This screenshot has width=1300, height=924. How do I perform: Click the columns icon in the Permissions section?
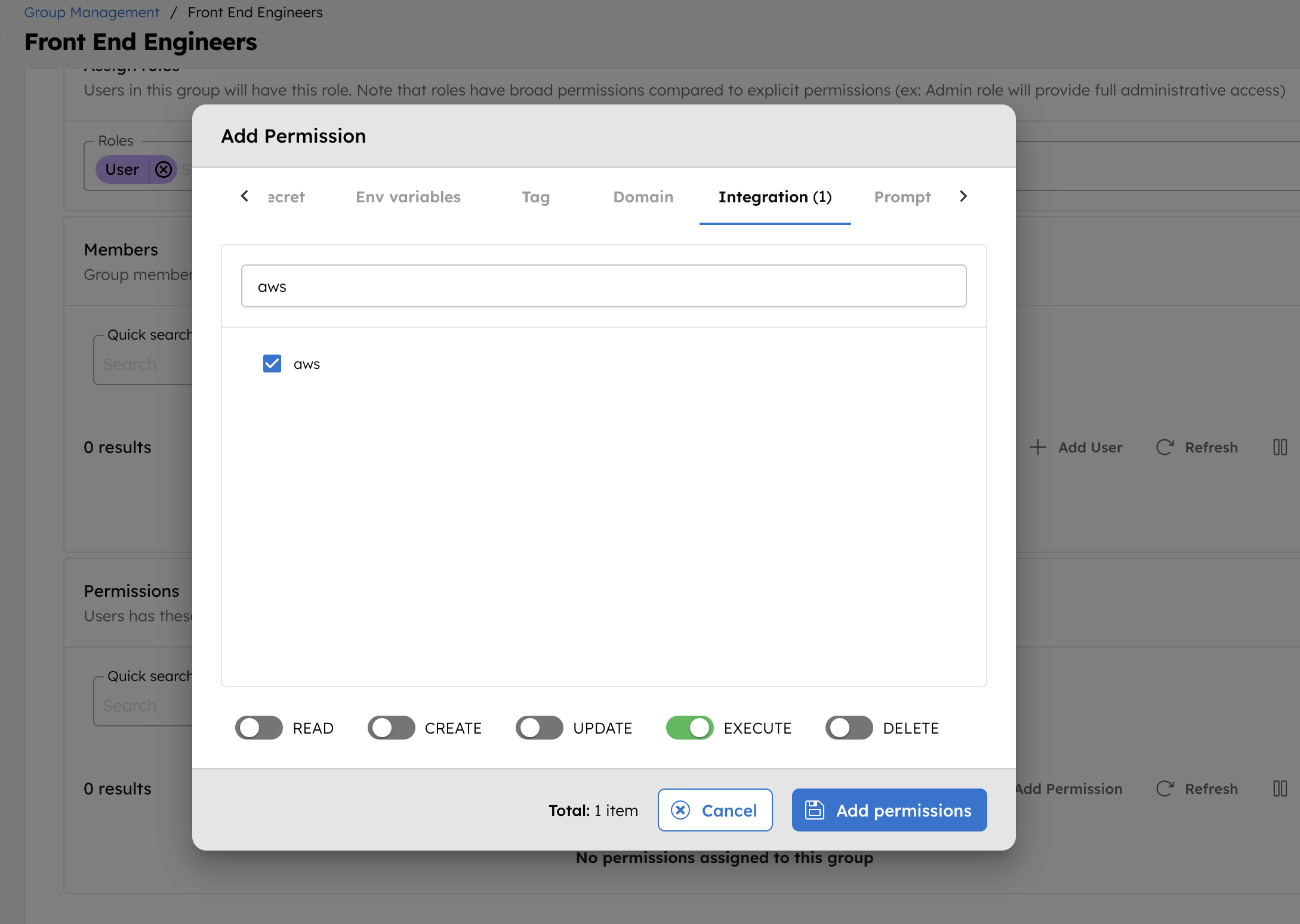click(x=1280, y=789)
